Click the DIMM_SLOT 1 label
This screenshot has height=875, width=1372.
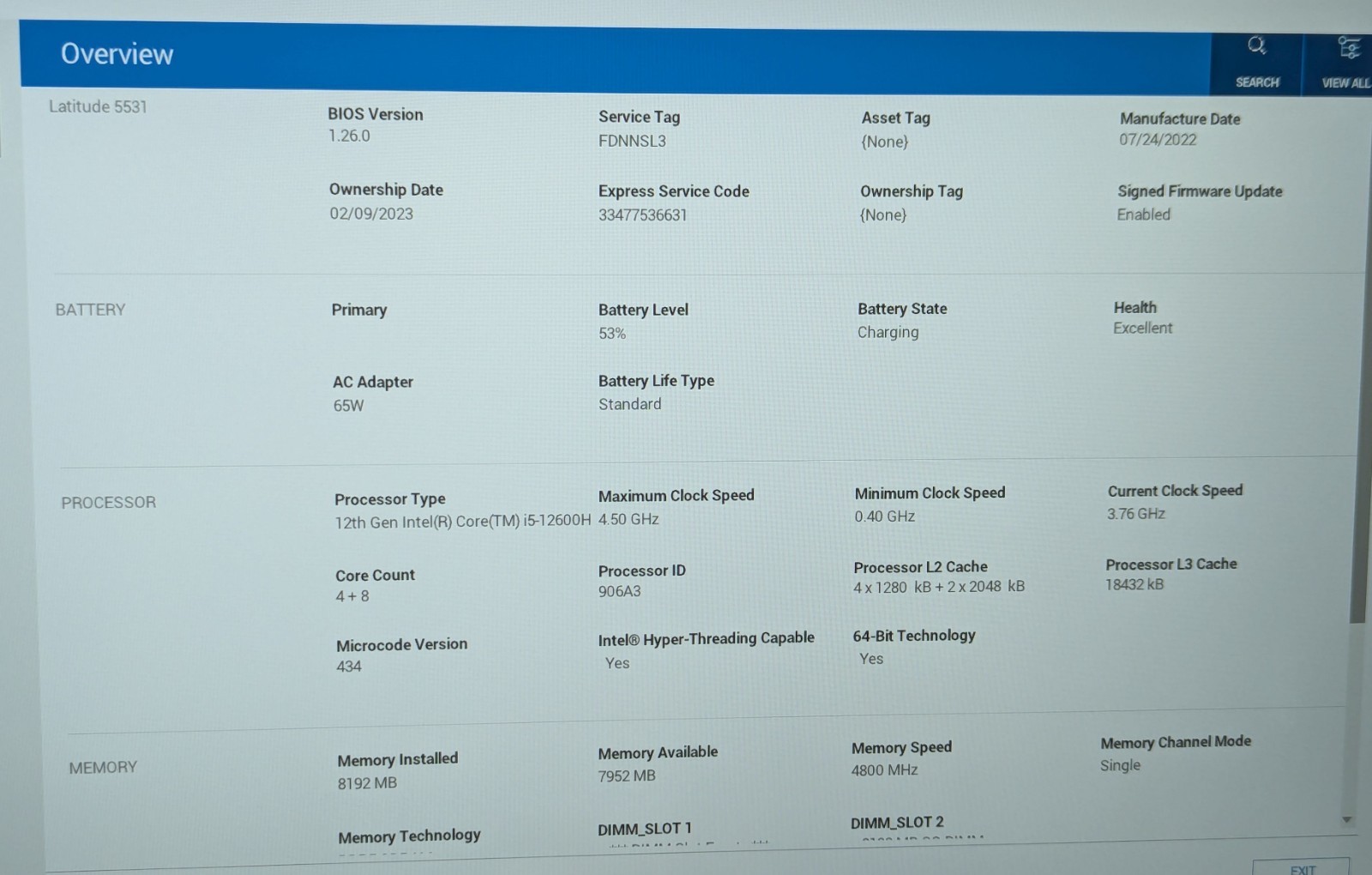(645, 829)
